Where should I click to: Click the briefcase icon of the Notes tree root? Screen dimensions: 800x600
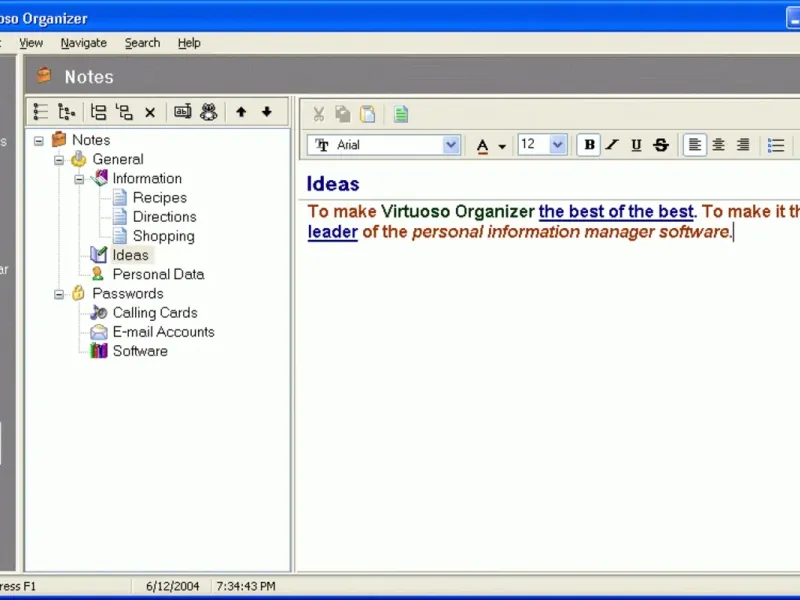[x=59, y=139]
